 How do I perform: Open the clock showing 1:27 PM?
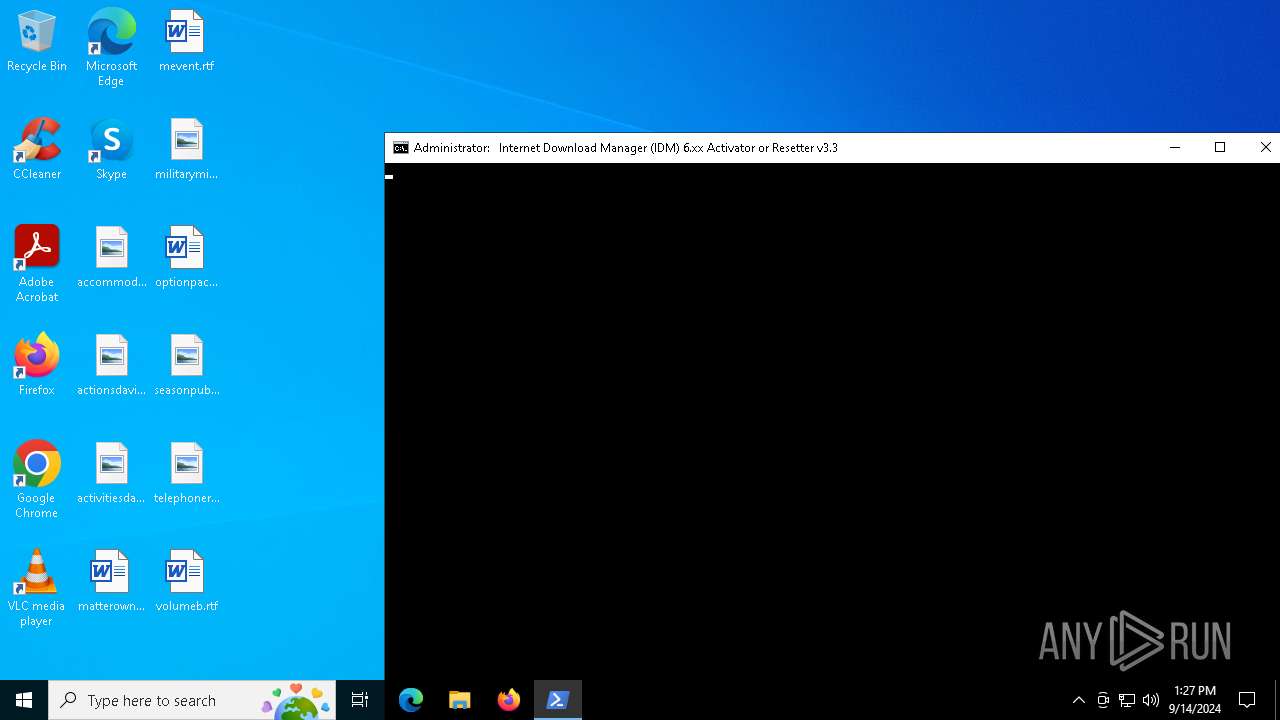coord(1195,700)
